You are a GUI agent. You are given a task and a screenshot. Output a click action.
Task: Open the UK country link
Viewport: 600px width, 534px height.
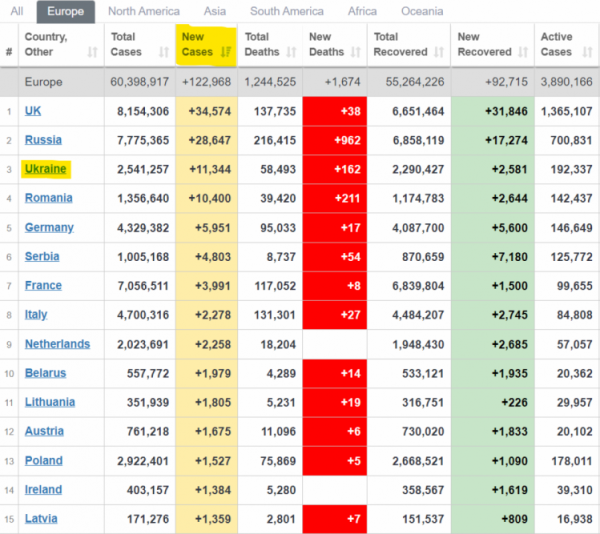point(33,111)
